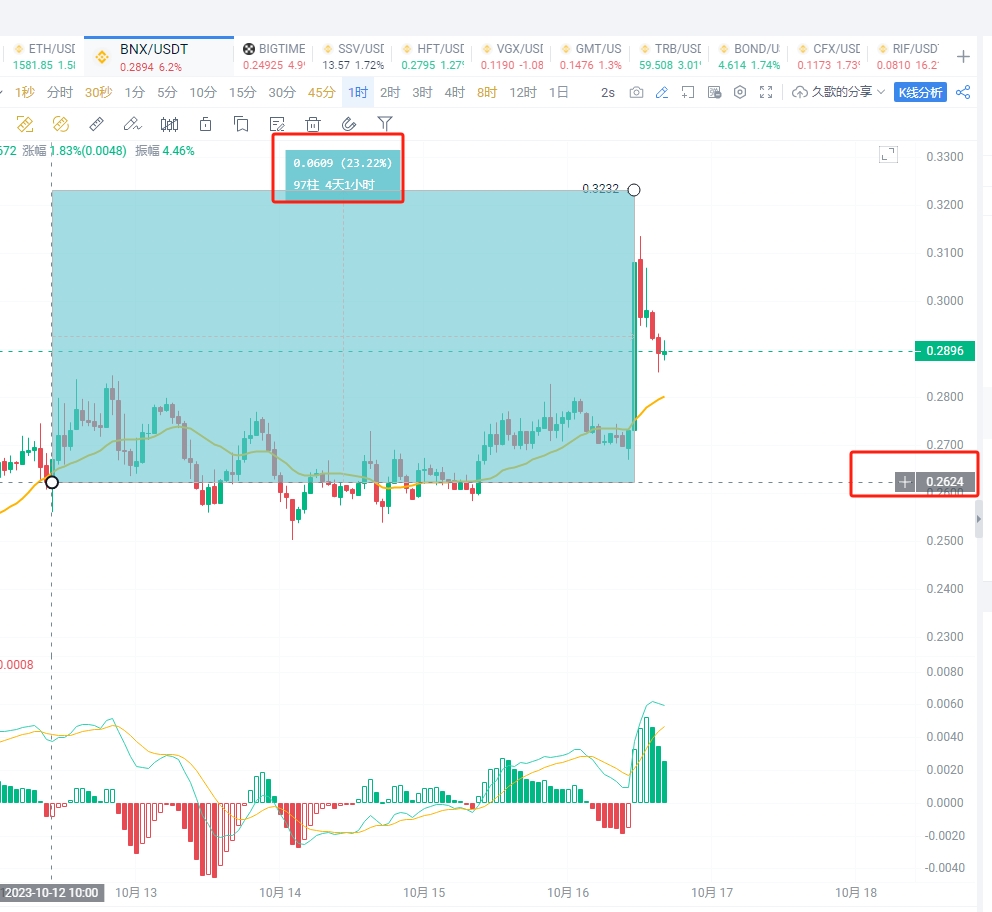The width and height of the screenshot is (992, 912).
Task: Select the candlestick pattern tool
Action: (169, 123)
